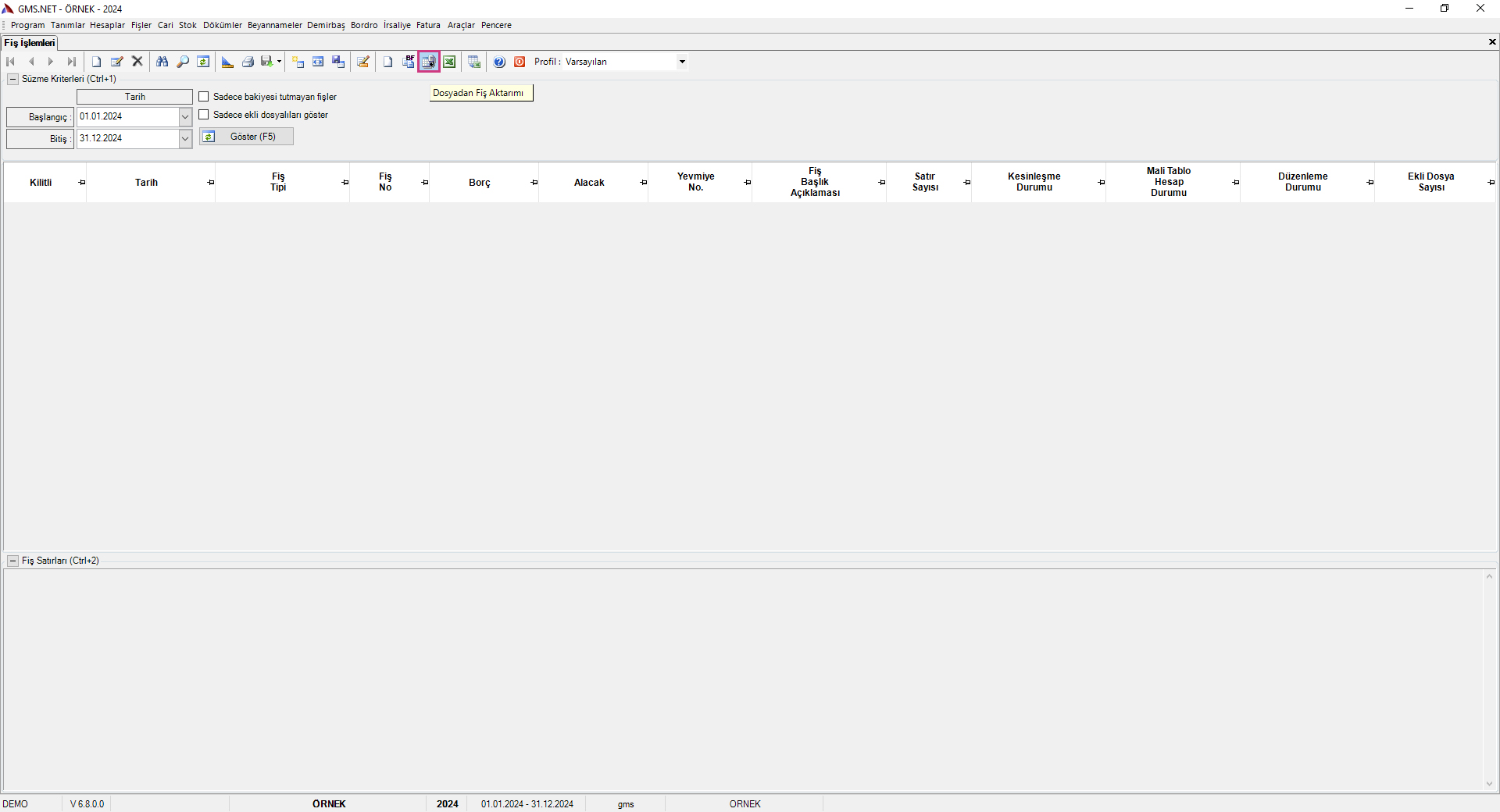Open the Program menu
This screenshot has height=812, width=1500.
[x=28, y=25]
